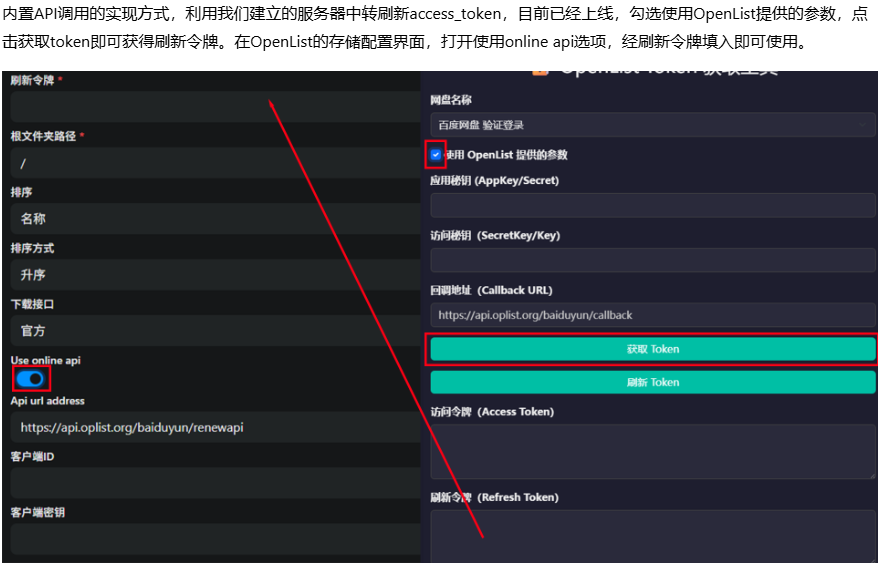Screen dimensions: 885x569
Task: Open the 排序方式 dropdown showing 升序
Action: 214,275
